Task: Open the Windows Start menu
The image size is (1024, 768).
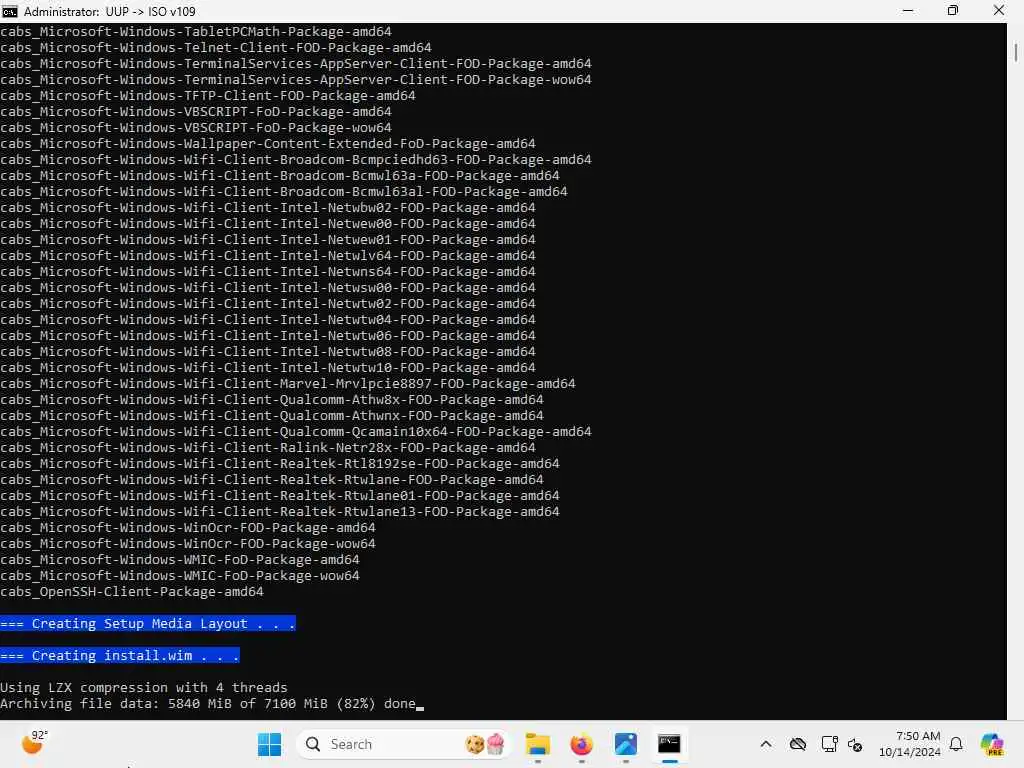Action: click(269, 744)
